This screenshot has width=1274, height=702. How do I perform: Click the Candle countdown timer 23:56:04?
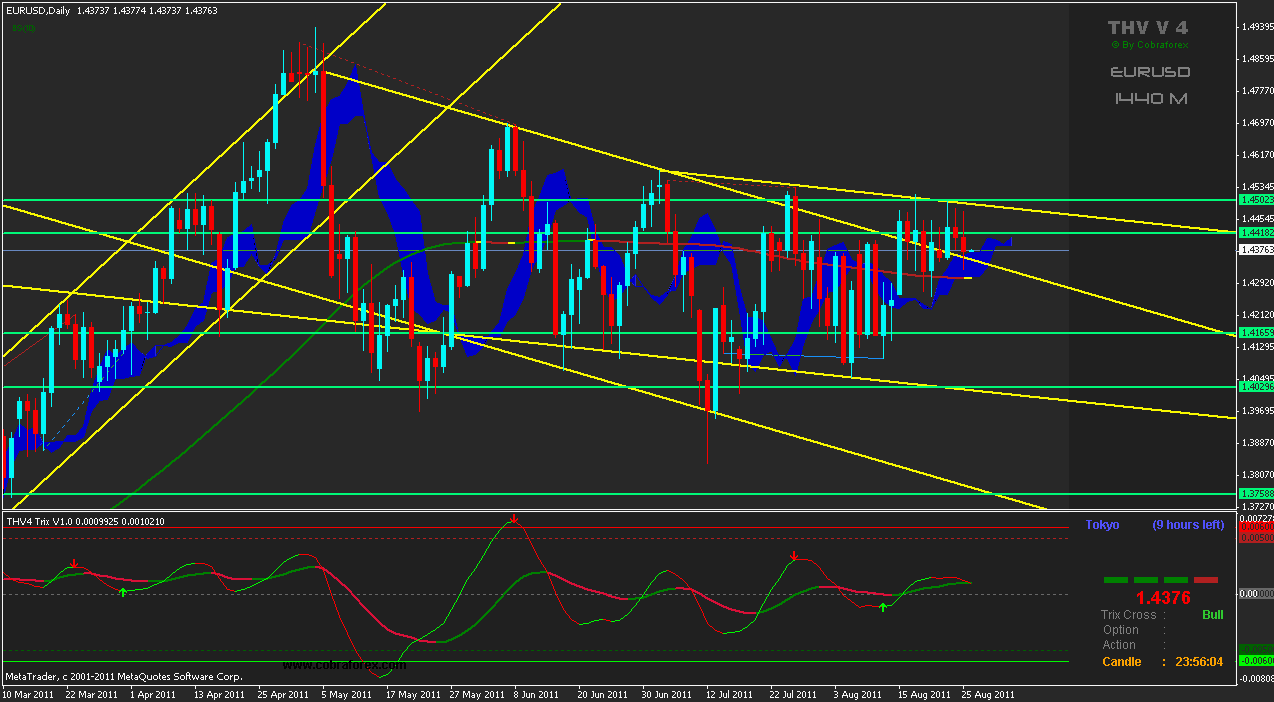1198,662
